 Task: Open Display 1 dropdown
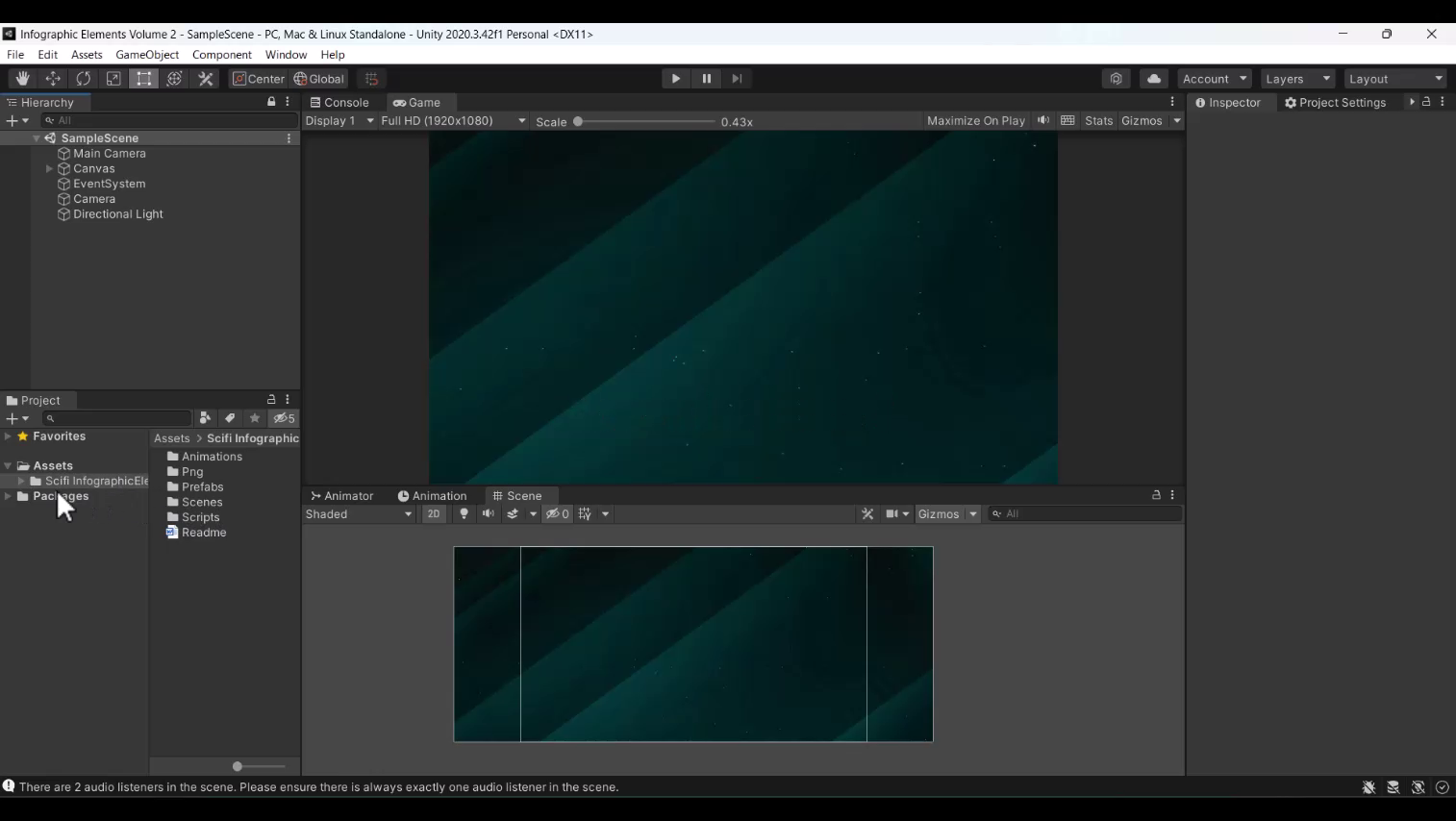click(x=339, y=121)
